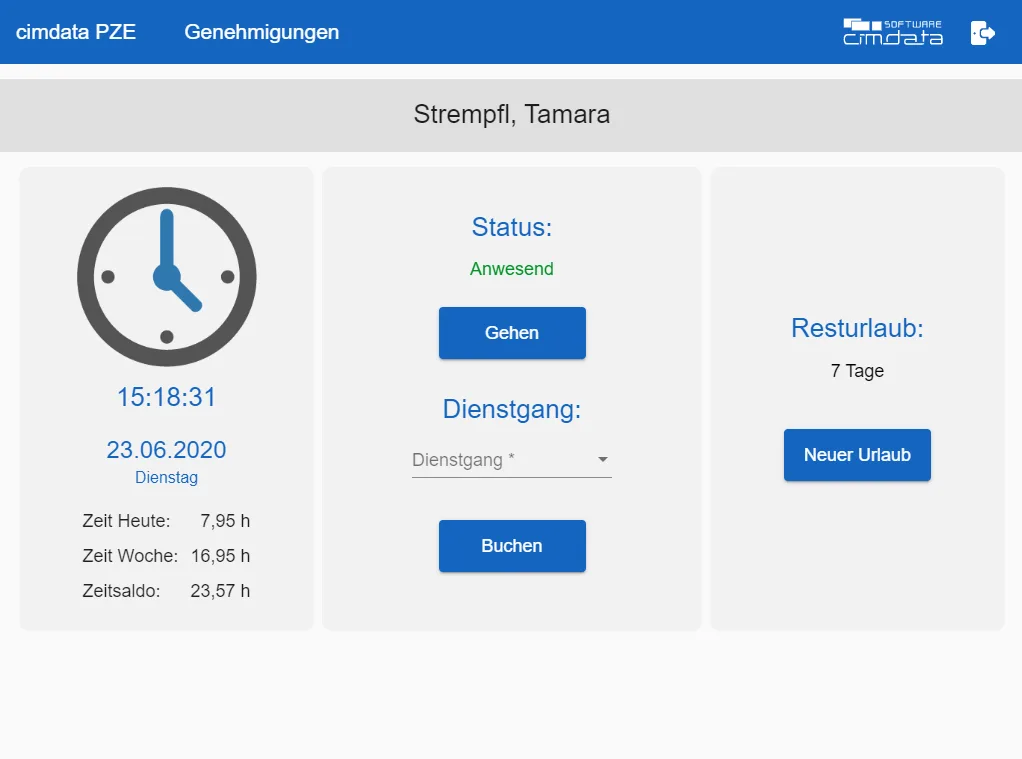Click the Zeit Woche value 16,95 h

point(220,556)
